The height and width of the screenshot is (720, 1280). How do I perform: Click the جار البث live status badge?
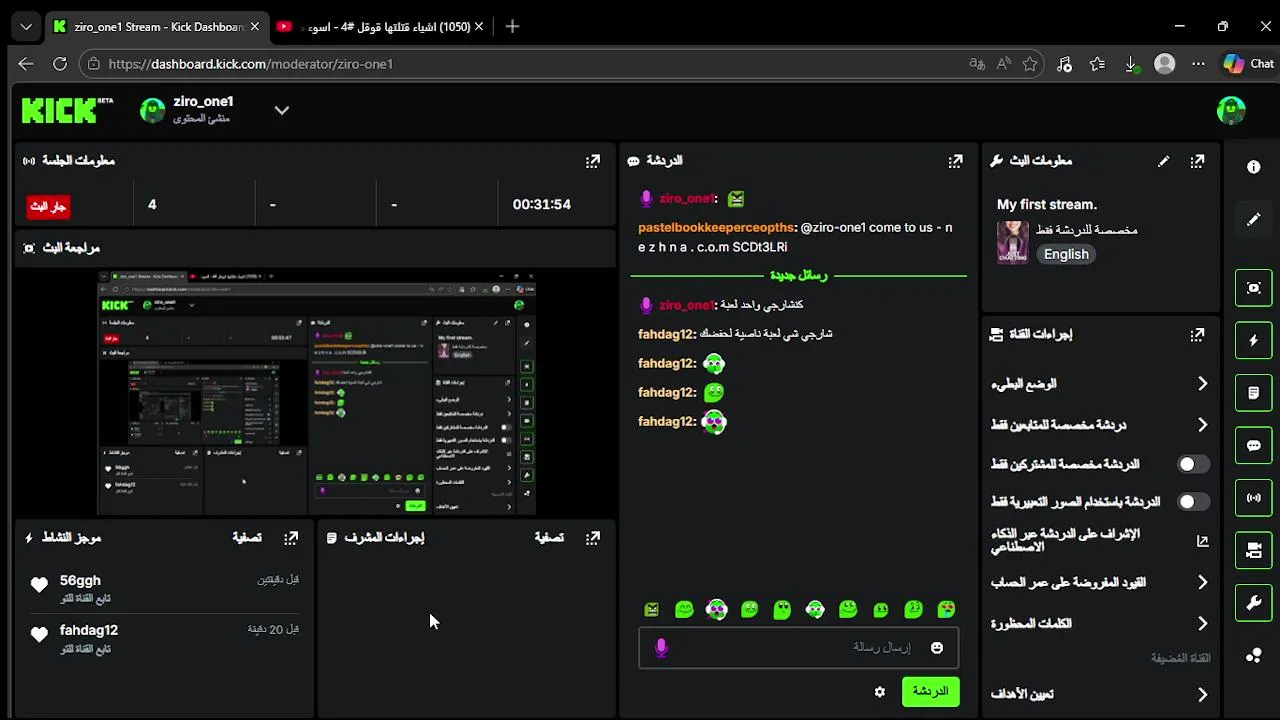pos(48,206)
